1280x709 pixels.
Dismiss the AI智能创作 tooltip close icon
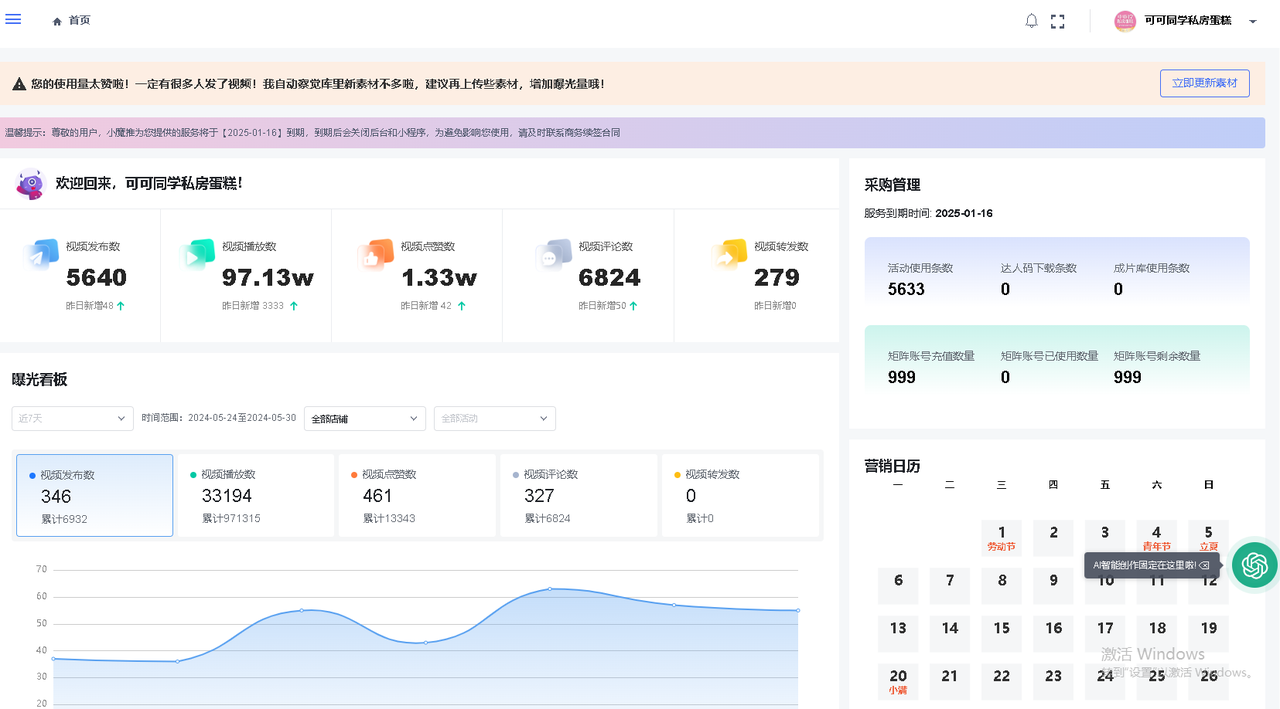[x=1204, y=566]
